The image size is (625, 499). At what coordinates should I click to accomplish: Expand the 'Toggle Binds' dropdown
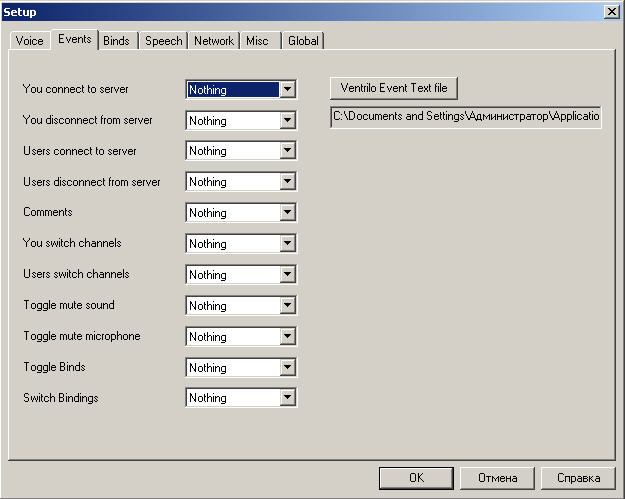point(288,368)
